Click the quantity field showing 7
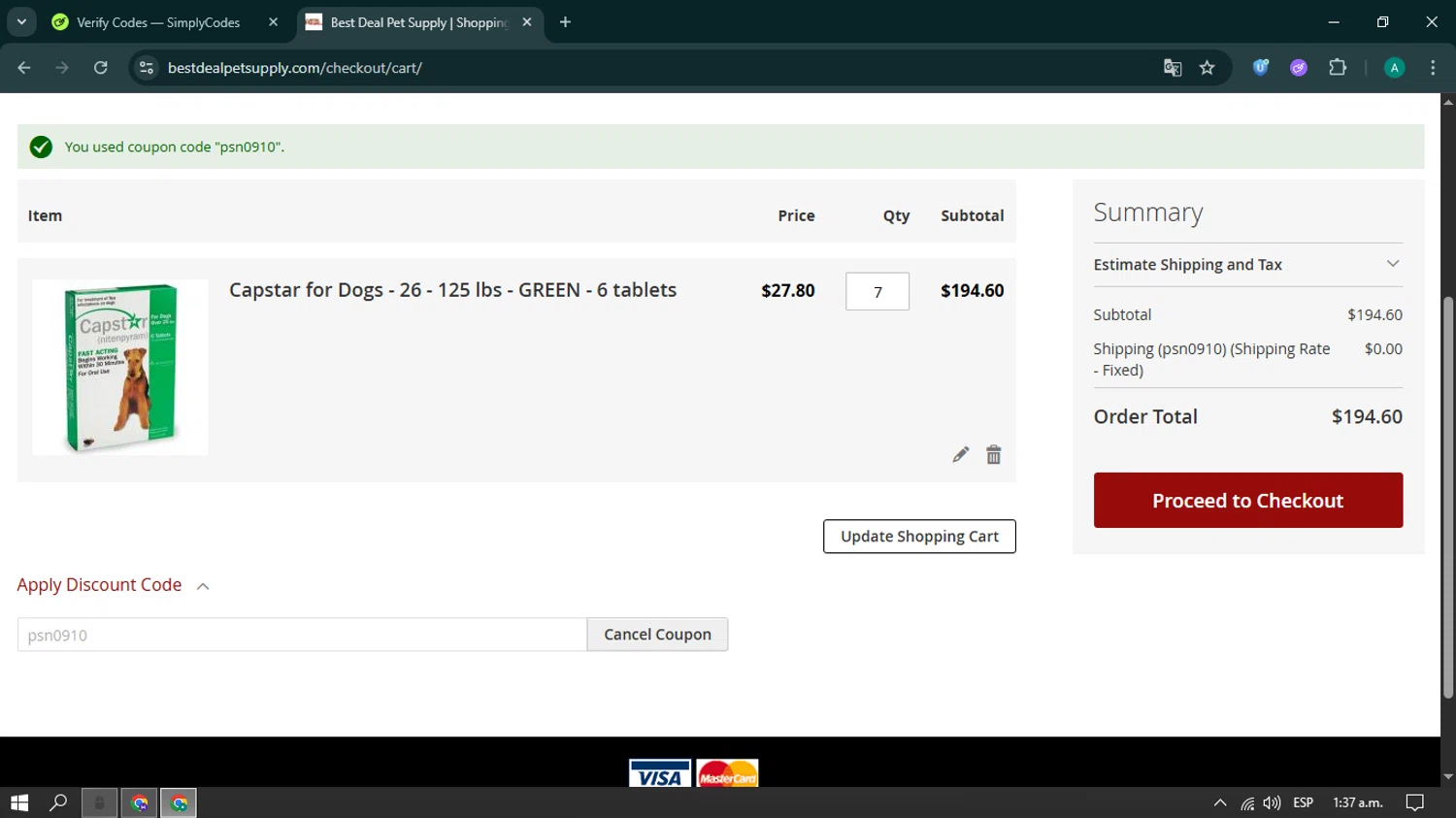 click(x=877, y=291)
